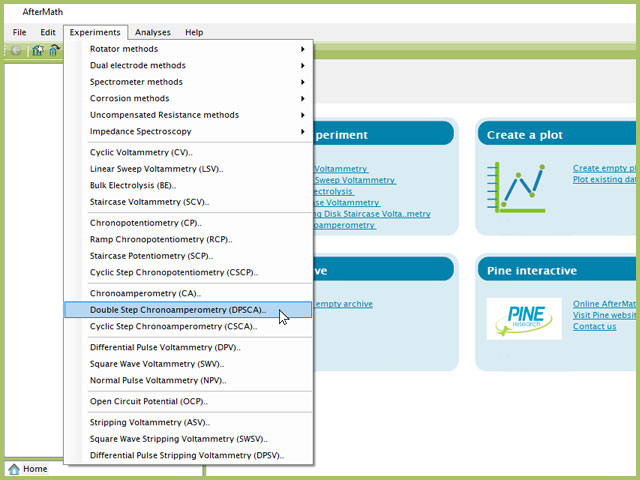Click the Create empty plot link
This screenshot has width=640, height=480.
(x=604, y=168)
